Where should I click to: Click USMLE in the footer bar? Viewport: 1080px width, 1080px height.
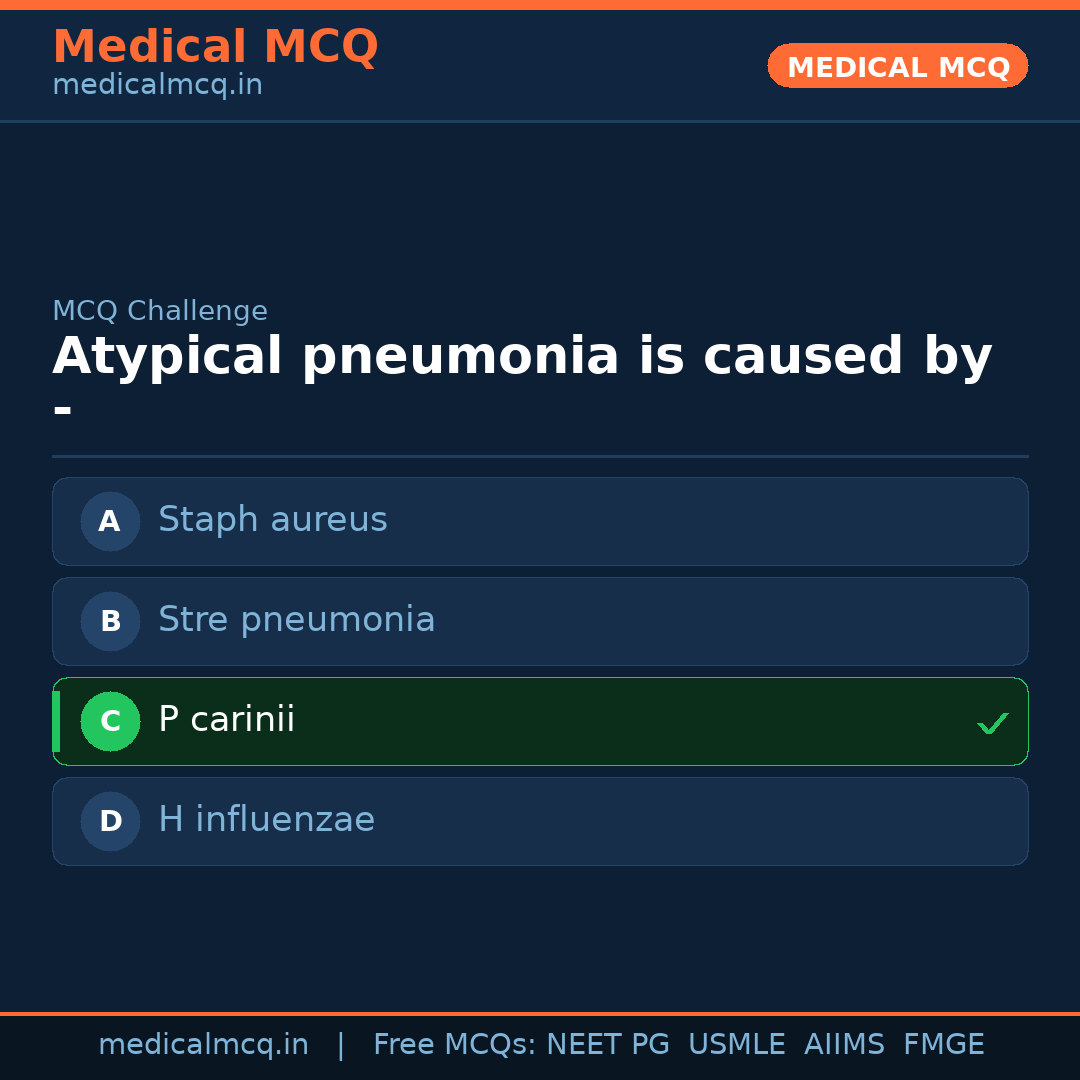(737, 1044)
